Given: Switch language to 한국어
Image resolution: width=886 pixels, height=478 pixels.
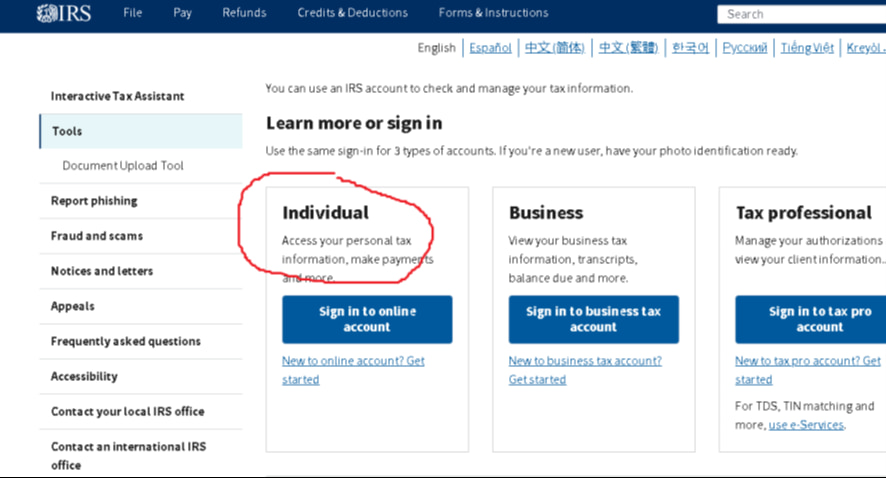Looking at the screenshot, I should click(x=690, y=48).
